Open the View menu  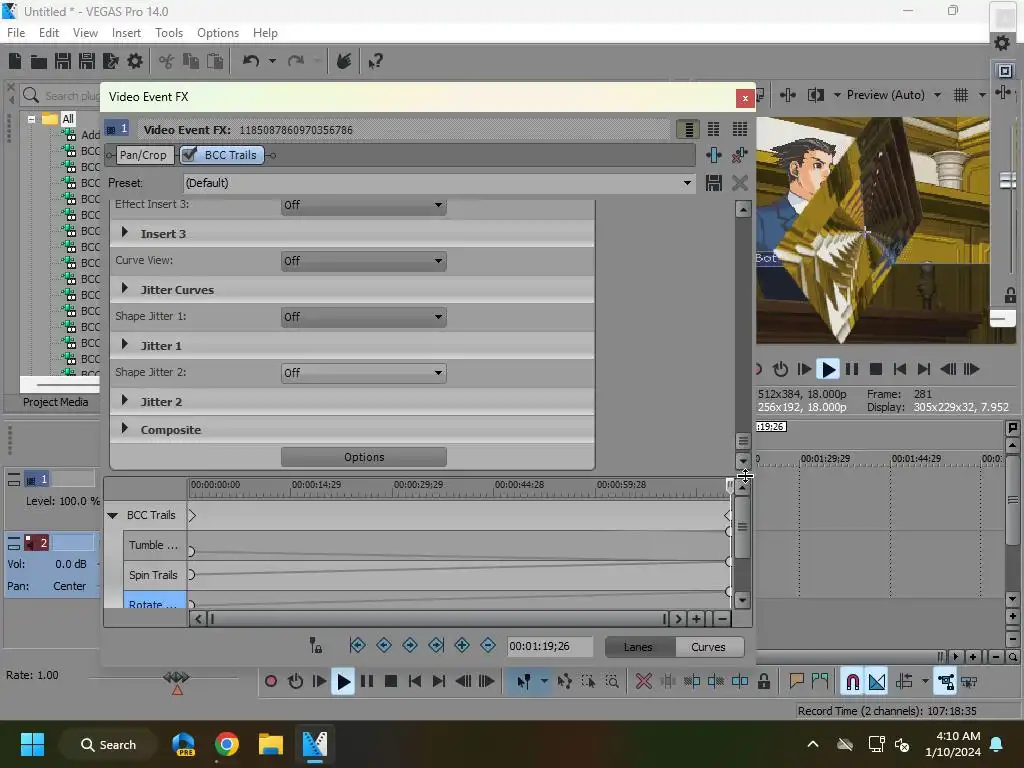(85, 33)
